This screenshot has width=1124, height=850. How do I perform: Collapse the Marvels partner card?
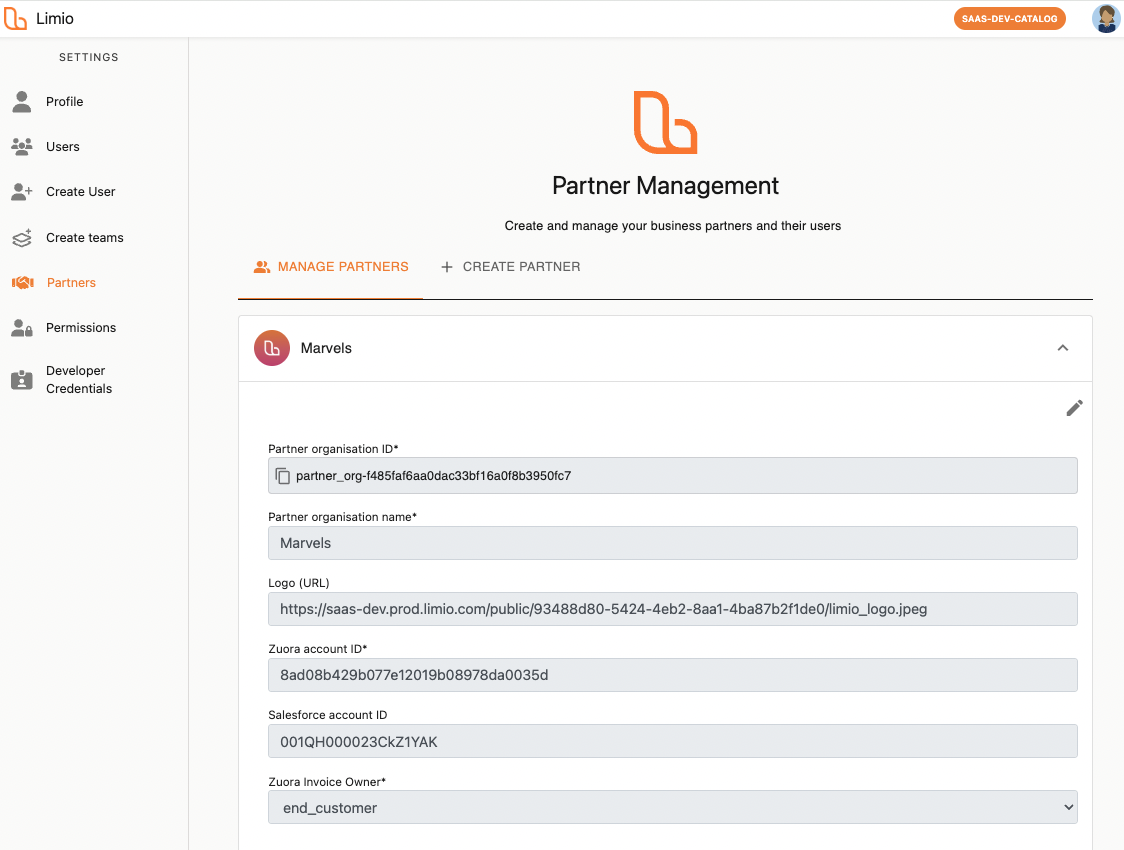point(1062,348)
